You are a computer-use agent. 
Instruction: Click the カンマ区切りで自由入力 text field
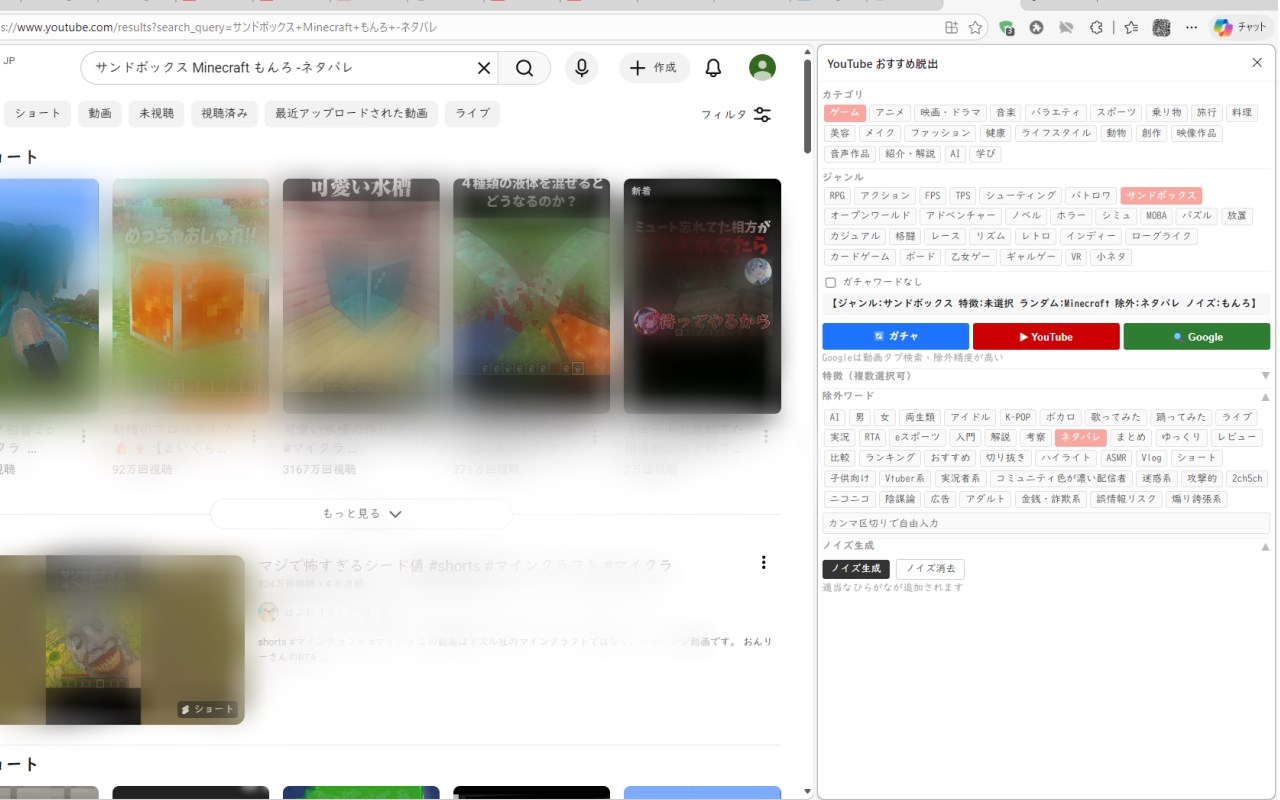pos(1046,523)
